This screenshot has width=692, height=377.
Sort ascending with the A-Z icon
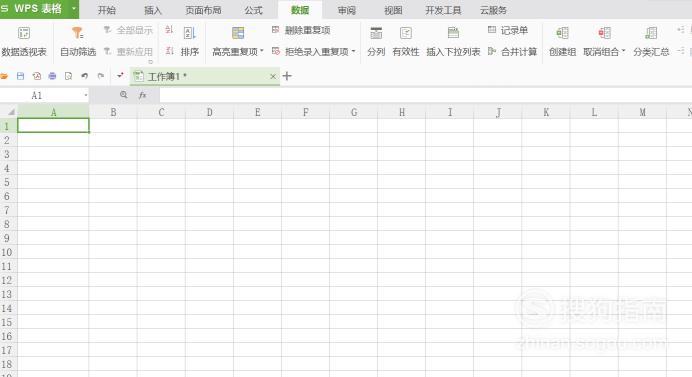pyautogui.click(x=169, y=30)
